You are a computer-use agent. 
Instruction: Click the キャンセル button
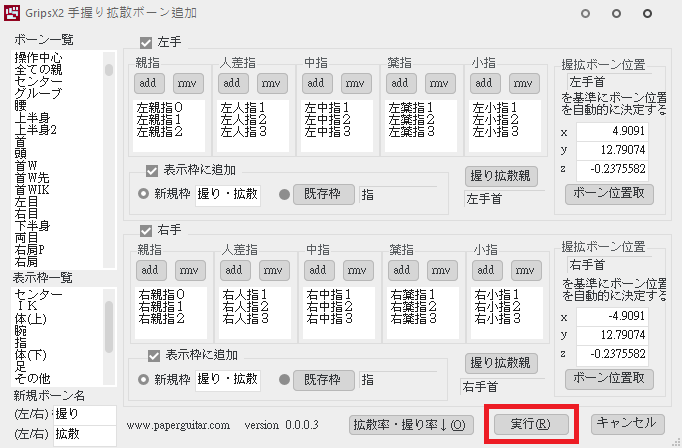[x=628, y=424]
